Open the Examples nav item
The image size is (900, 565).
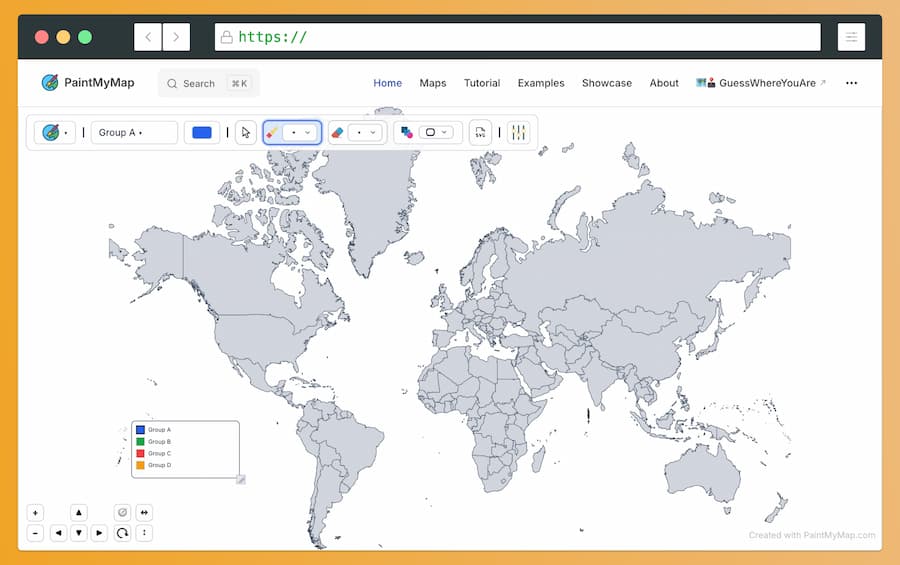pyautogui.click(x=541, y=83)
